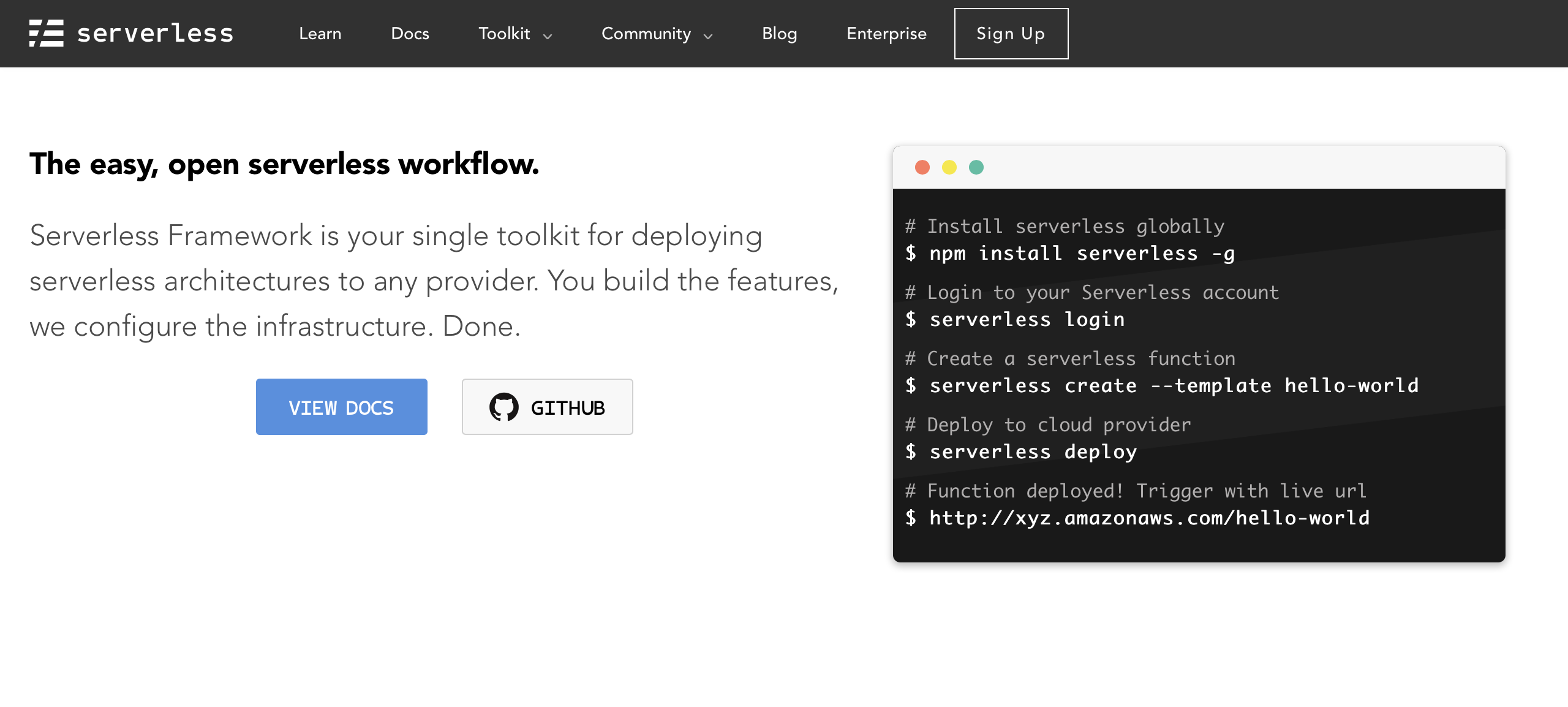Select 'serverless create --template hello-world' line

(x=1163, y=385)
